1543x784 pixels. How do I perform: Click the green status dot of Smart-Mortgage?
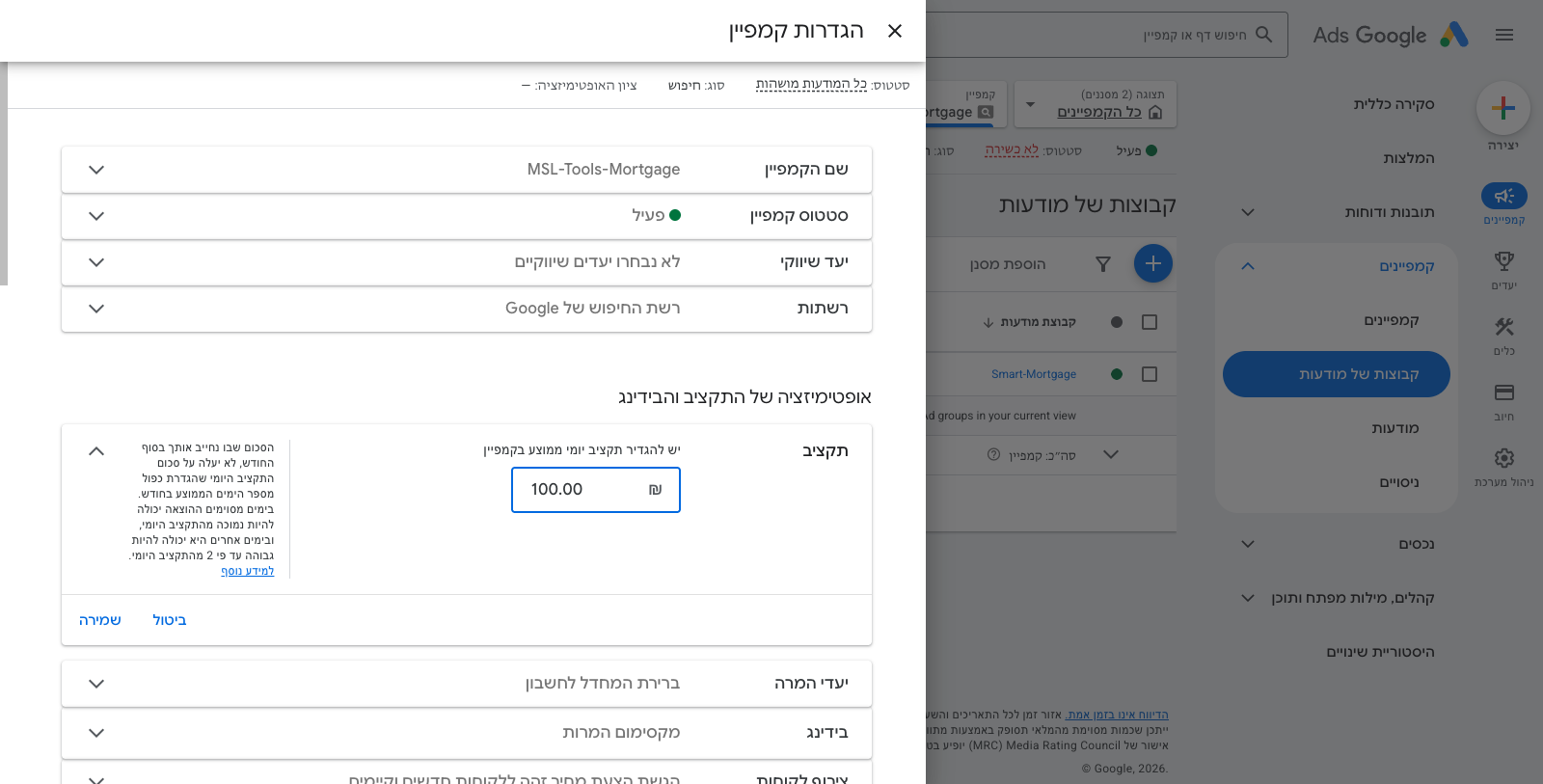click(x=1117, y=374)
